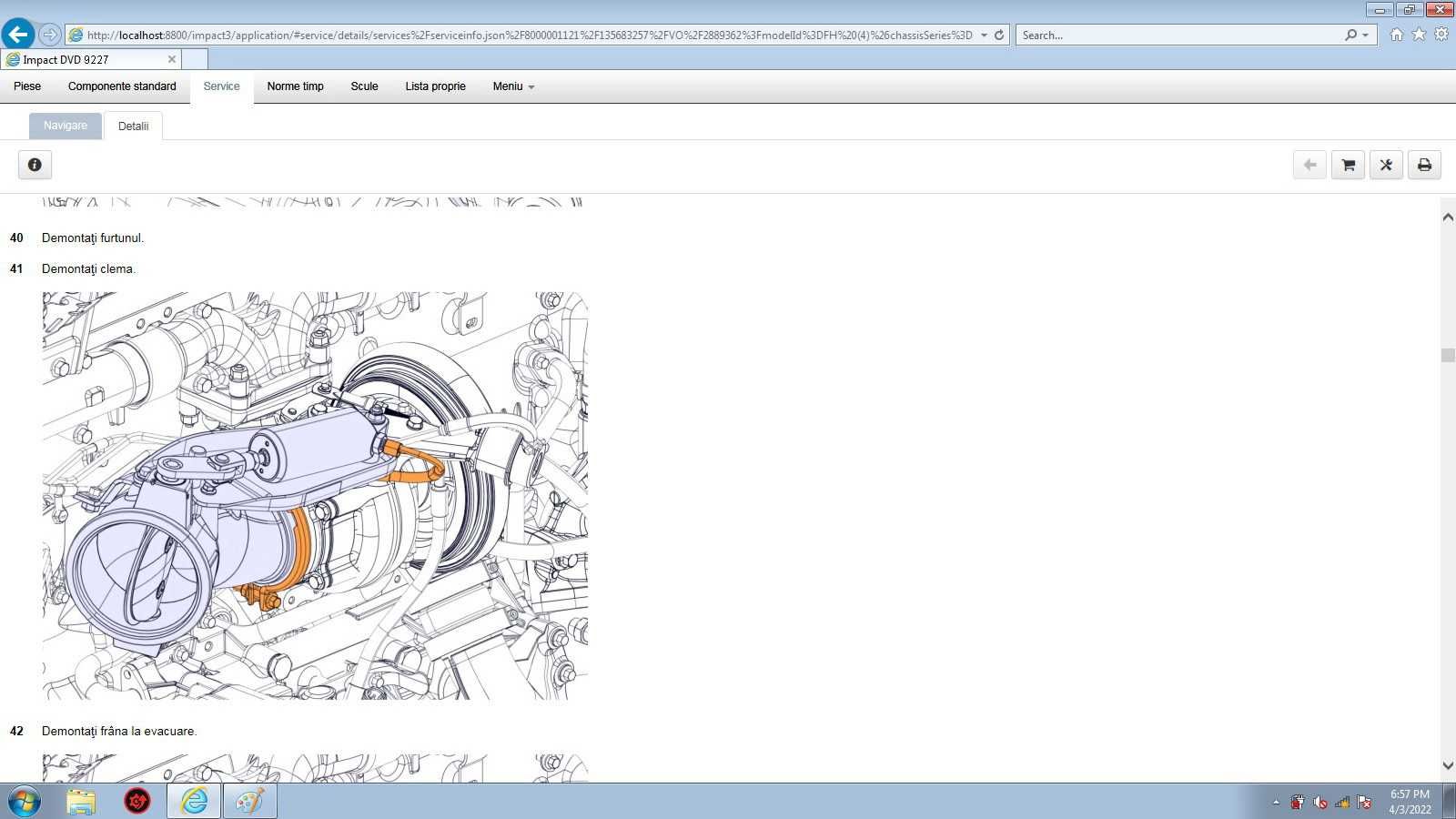
Task: Open Componente standard section
Action: [x=122, y=86]
